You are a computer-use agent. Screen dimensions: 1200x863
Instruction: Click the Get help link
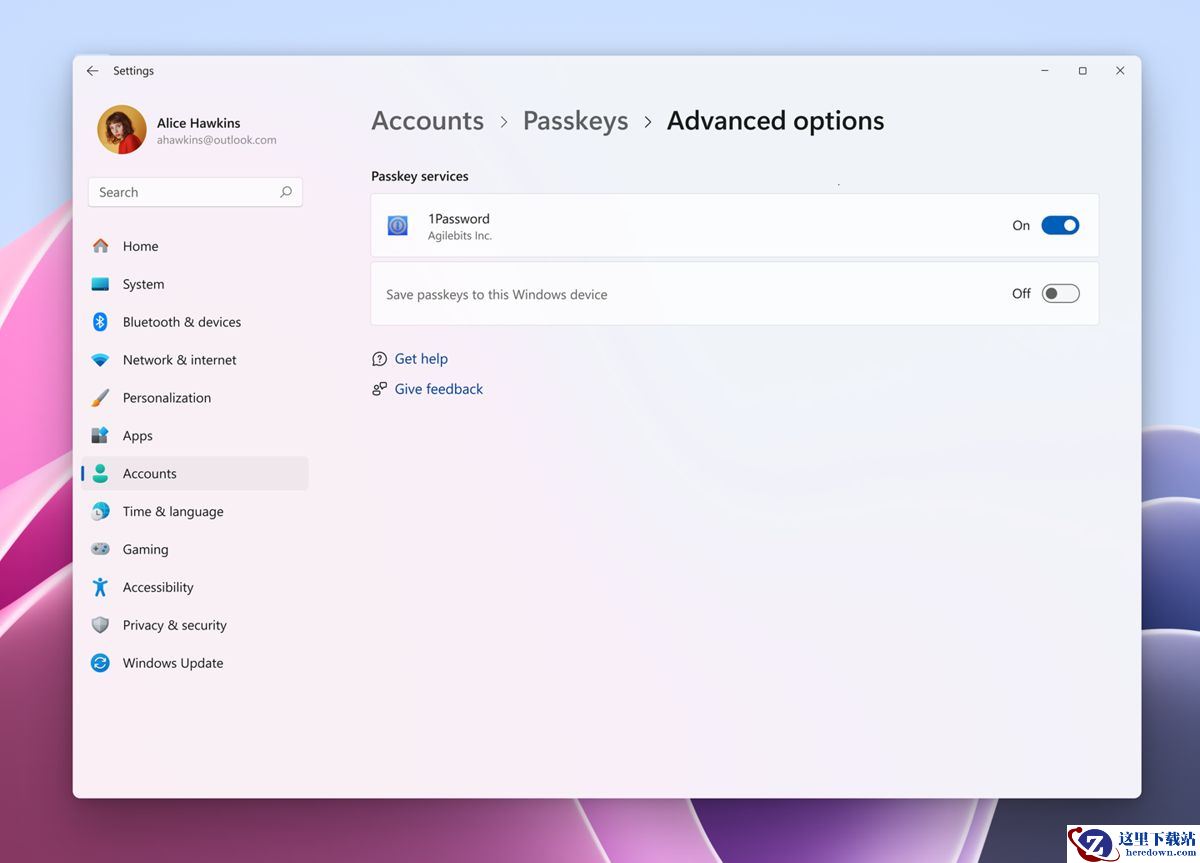click(x=421, y=359)
